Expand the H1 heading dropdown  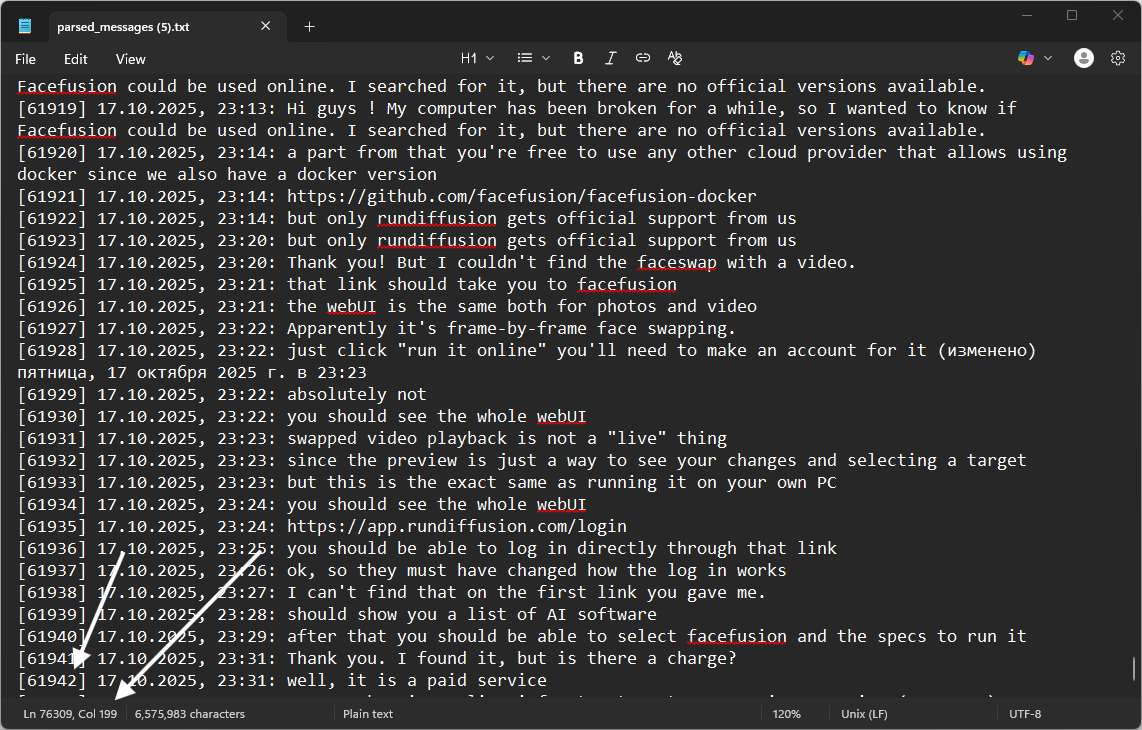477,59
